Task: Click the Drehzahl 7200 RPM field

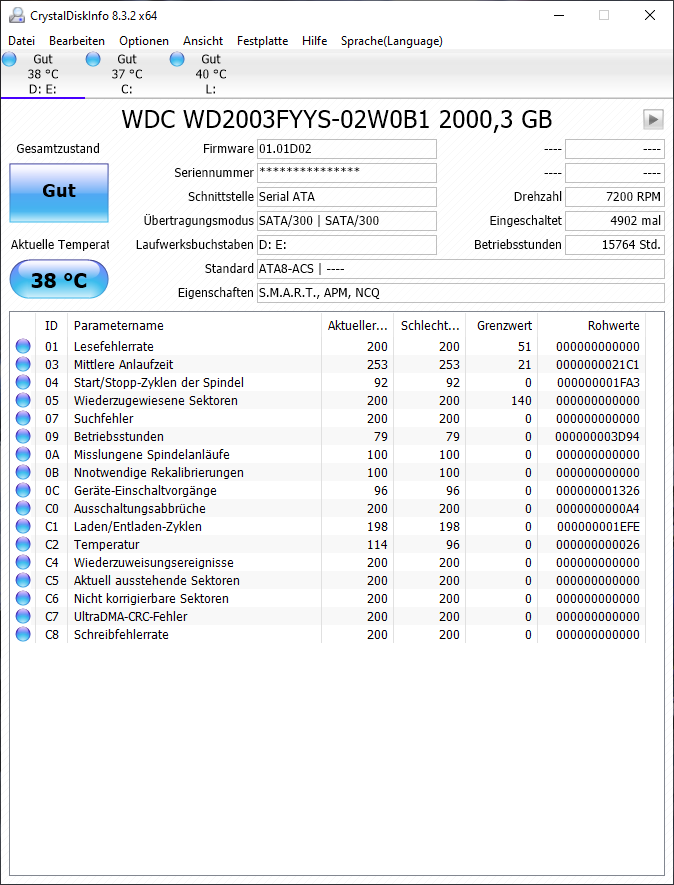Action: tap(615, 197)
